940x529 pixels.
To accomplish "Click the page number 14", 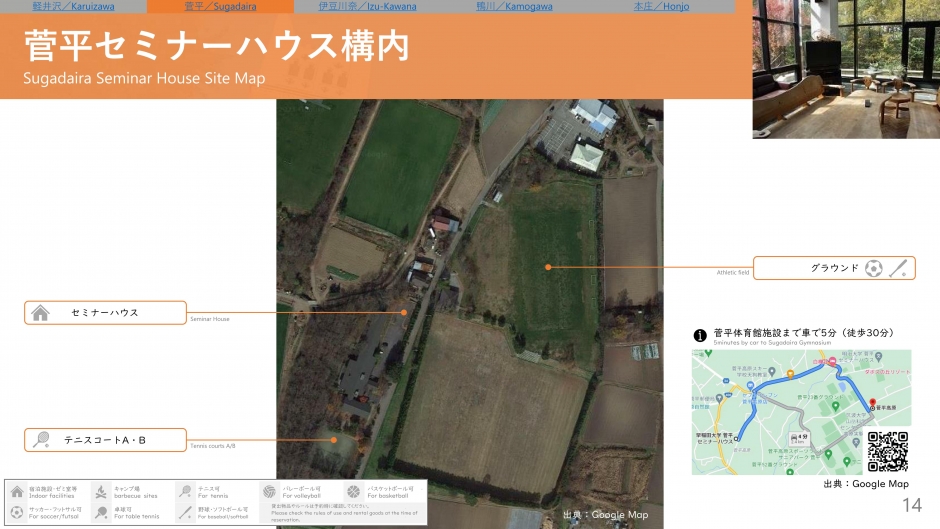I will [912, 505].
